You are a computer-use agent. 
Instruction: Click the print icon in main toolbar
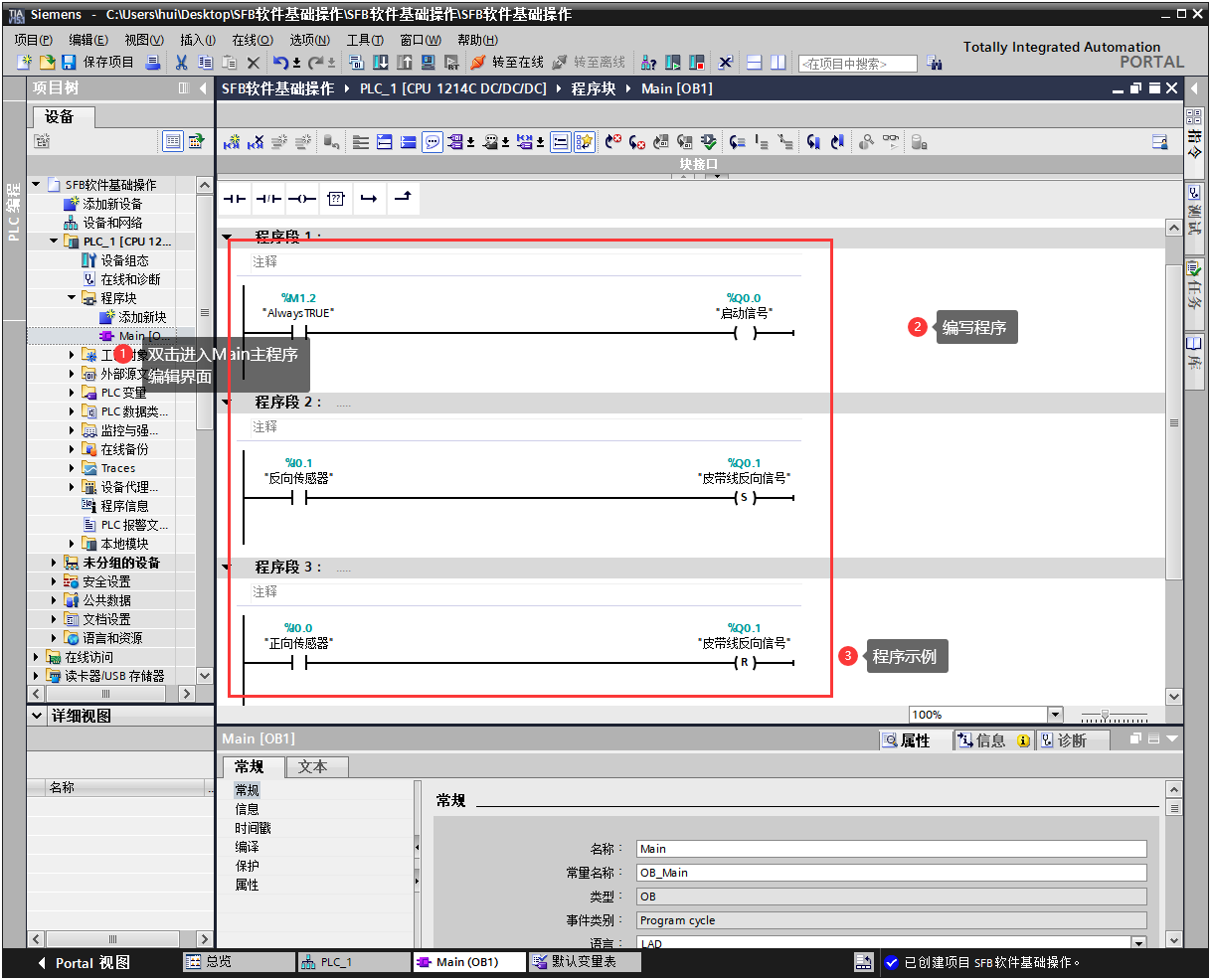click(x=153, y=63)
